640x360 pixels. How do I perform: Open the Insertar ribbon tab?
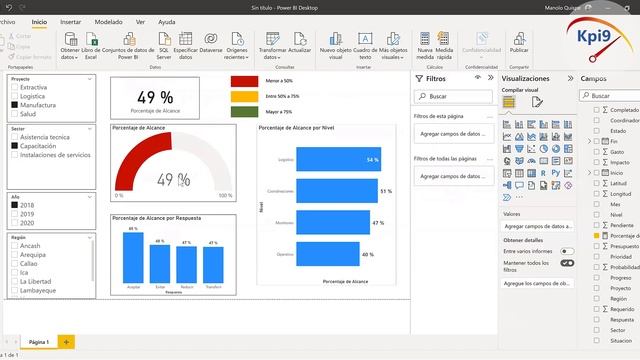[x=71, y=22]
